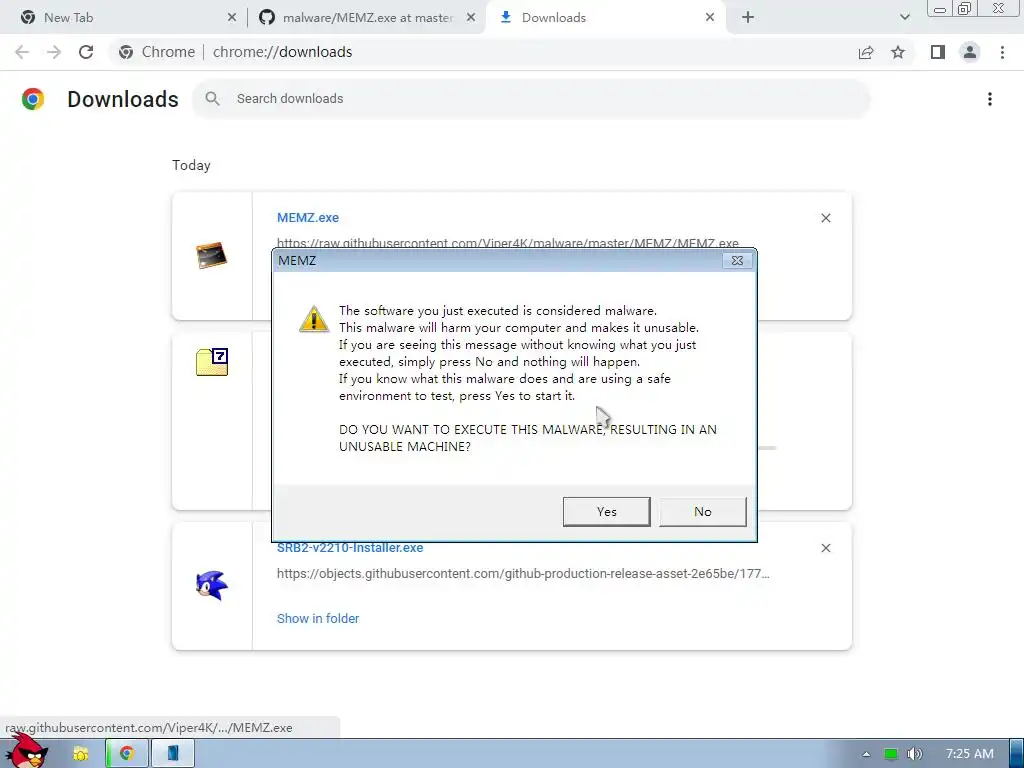Click Chrome in the taskbar

[x=127, y=754]
